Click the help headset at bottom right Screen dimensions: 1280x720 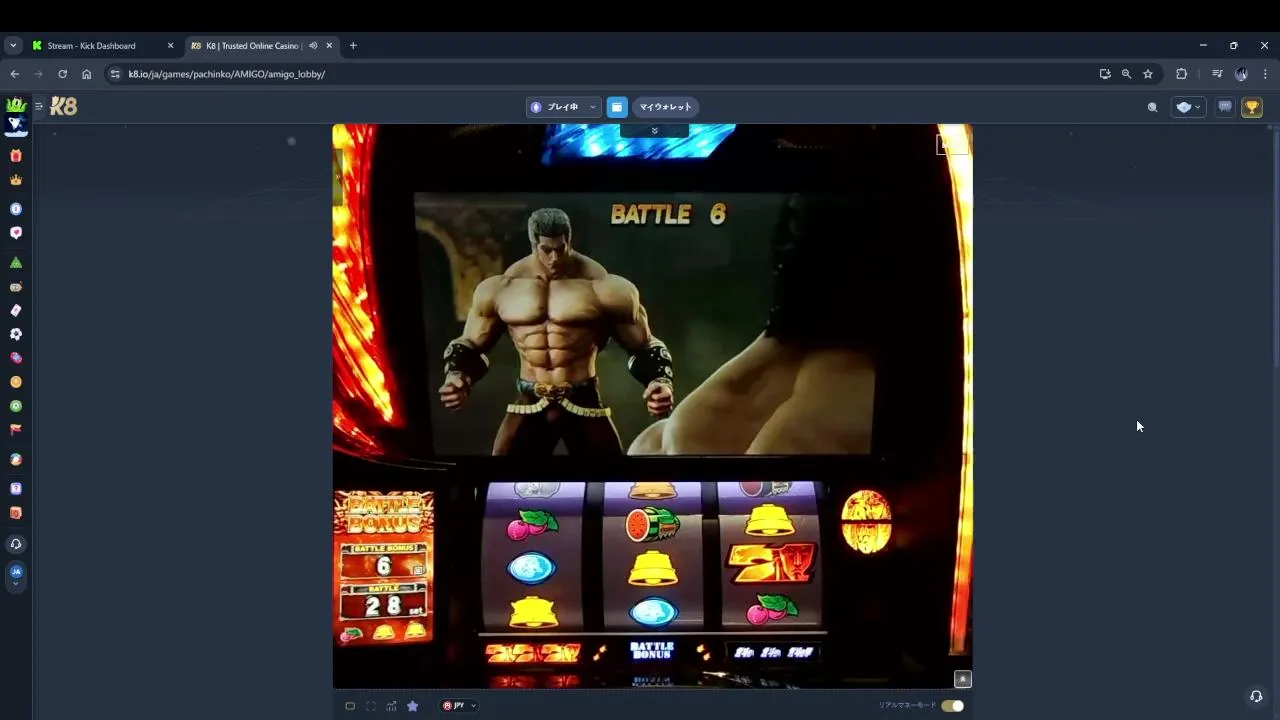coord(1256,696)
